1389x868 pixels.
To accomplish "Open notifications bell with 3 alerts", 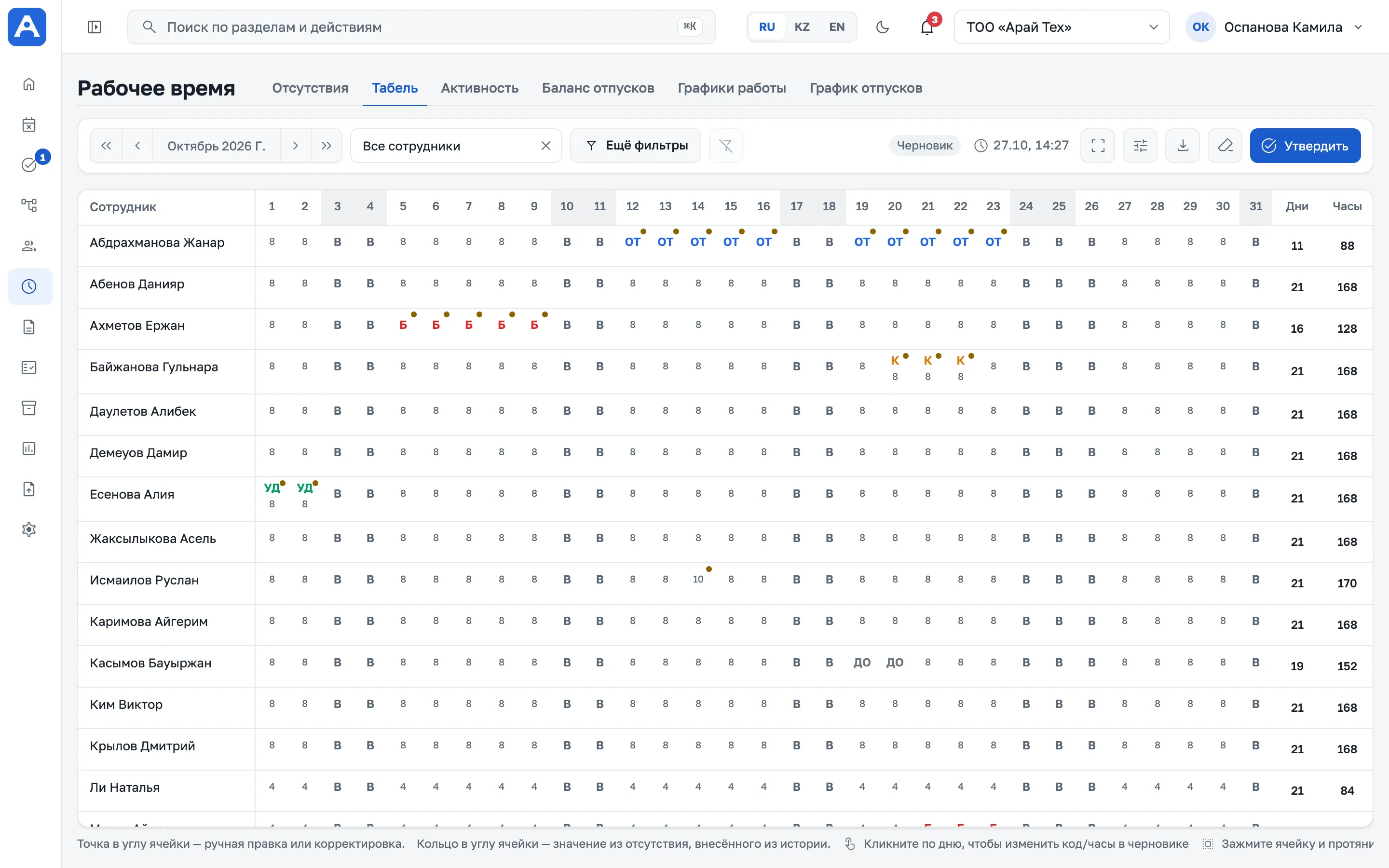I will 927,27.
